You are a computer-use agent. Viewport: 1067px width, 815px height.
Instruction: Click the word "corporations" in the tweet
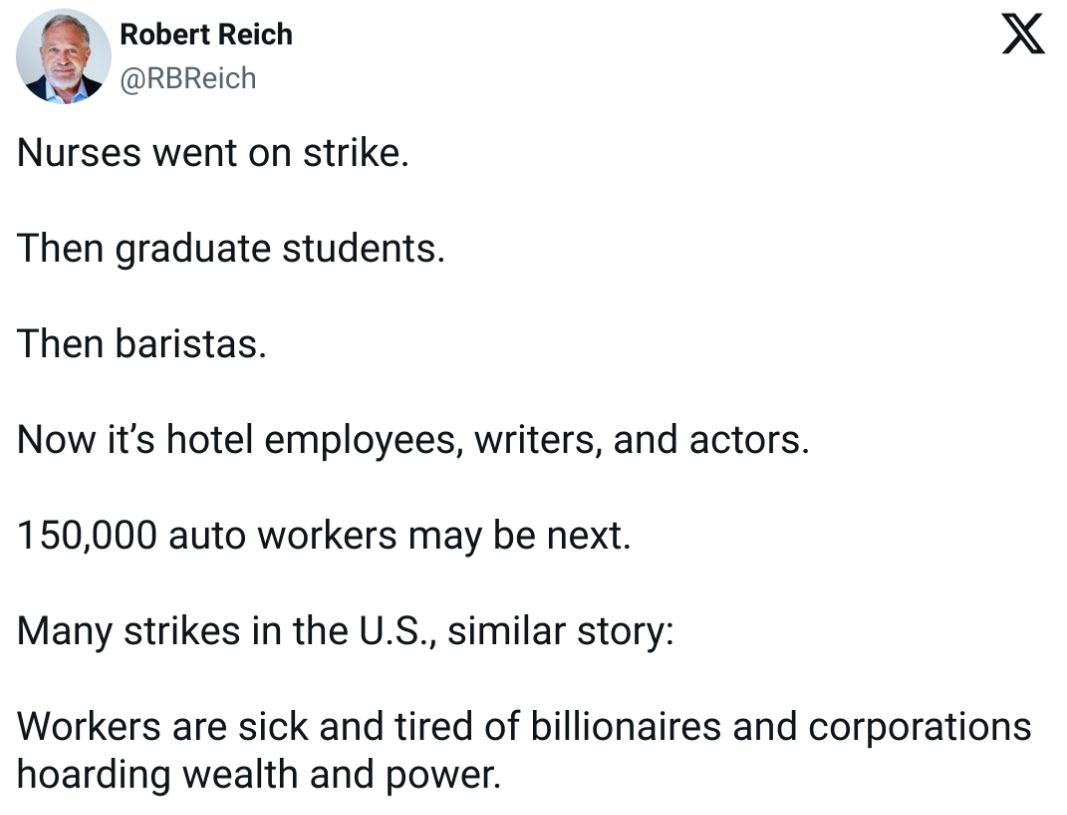tap(920, 728)
